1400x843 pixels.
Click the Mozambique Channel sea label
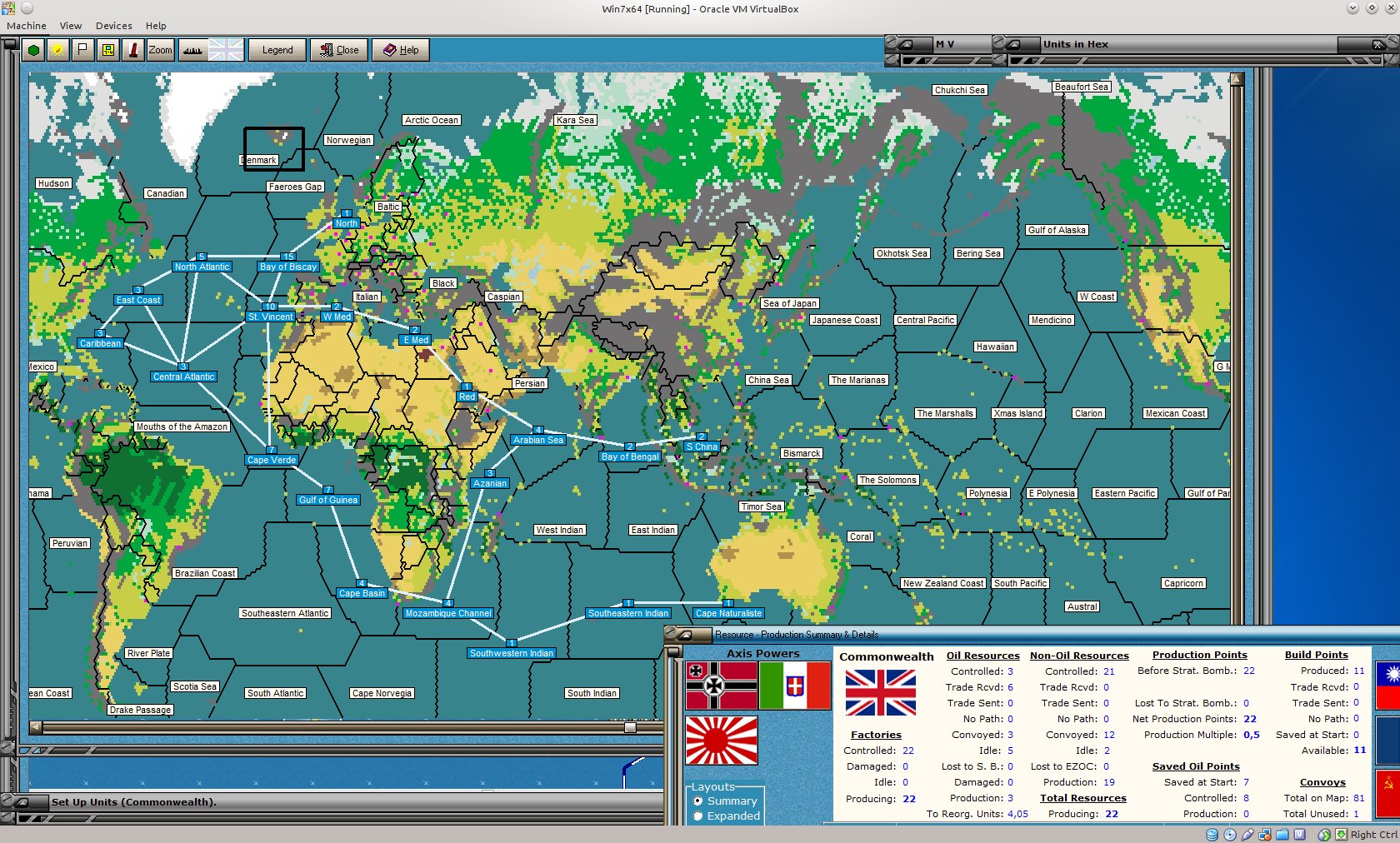[x=448, y=613]
